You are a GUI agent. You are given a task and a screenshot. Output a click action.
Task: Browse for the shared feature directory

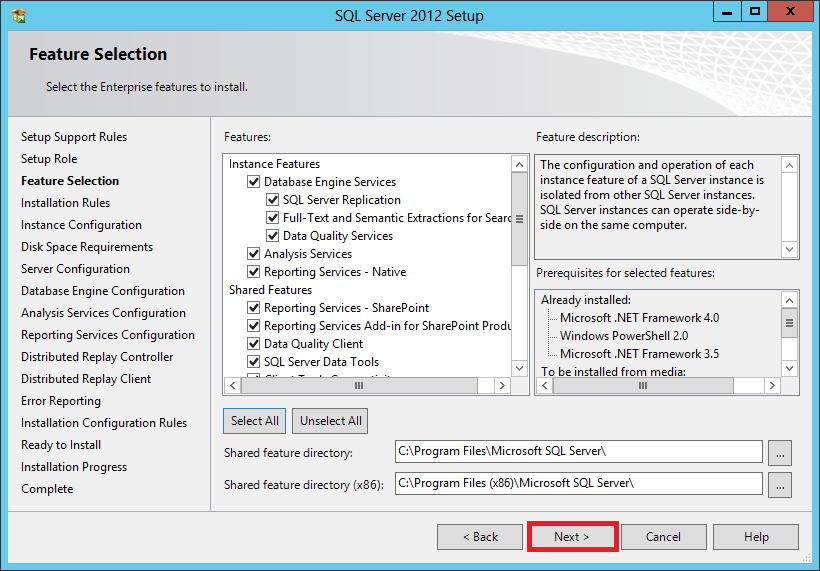point(781,453)
